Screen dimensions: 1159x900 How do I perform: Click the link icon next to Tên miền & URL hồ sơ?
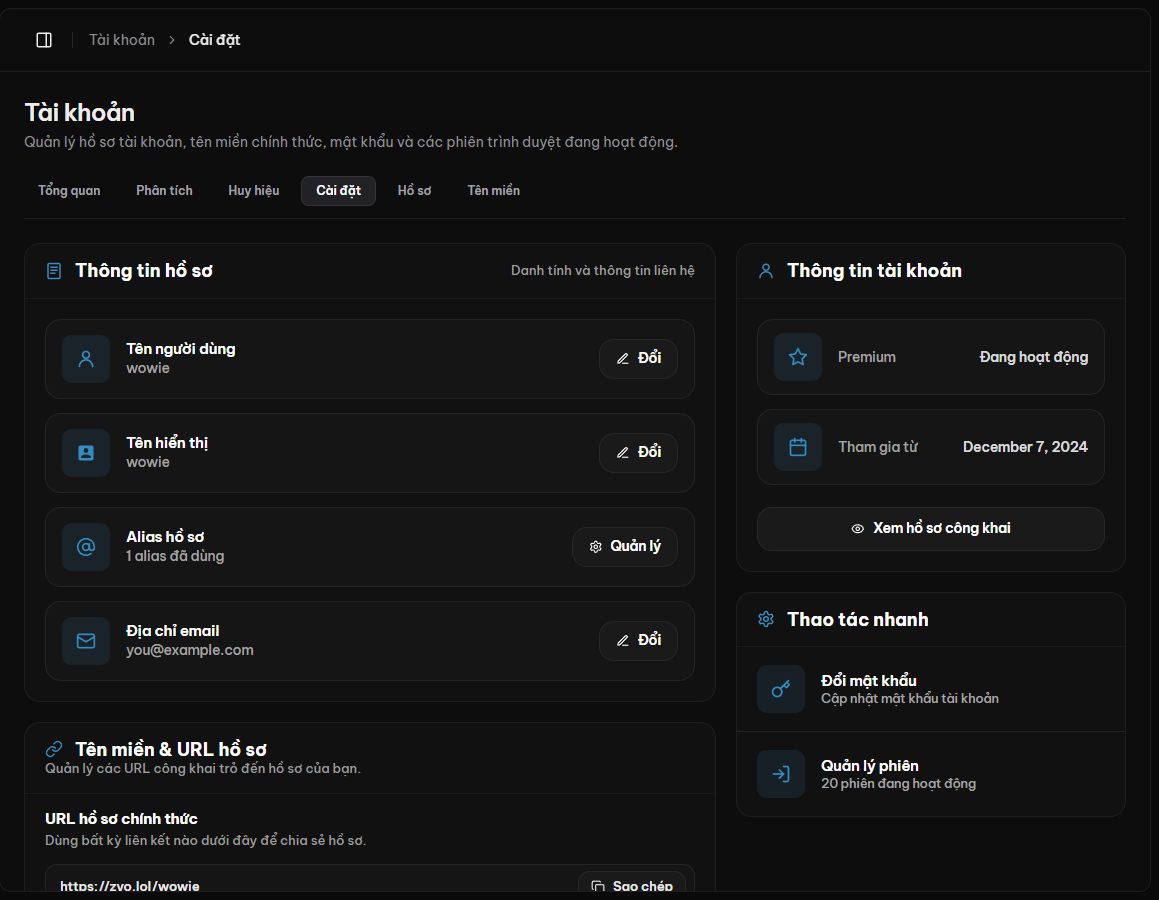pos(54,749)
